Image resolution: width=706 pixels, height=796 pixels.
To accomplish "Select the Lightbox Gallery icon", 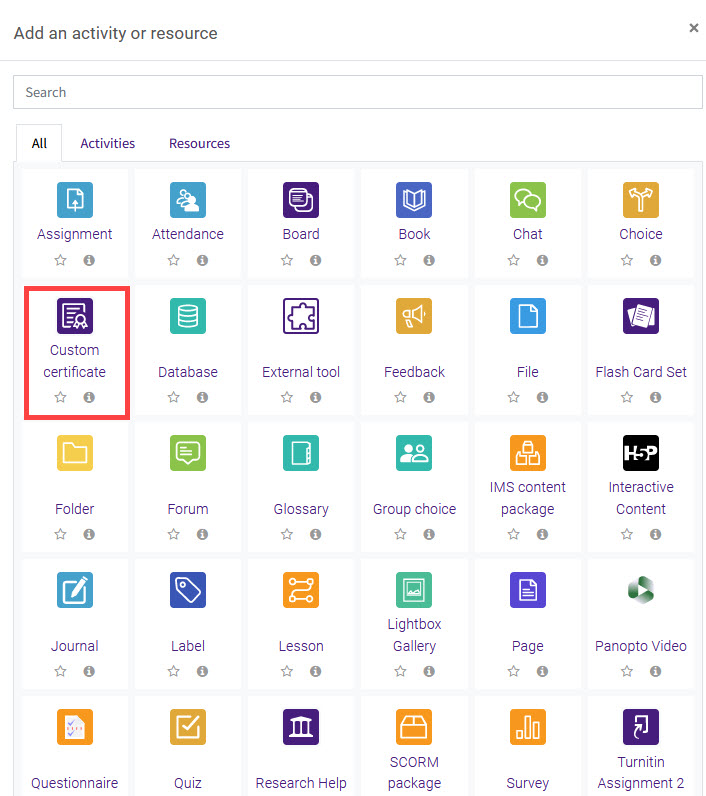I will coord(414,590).
